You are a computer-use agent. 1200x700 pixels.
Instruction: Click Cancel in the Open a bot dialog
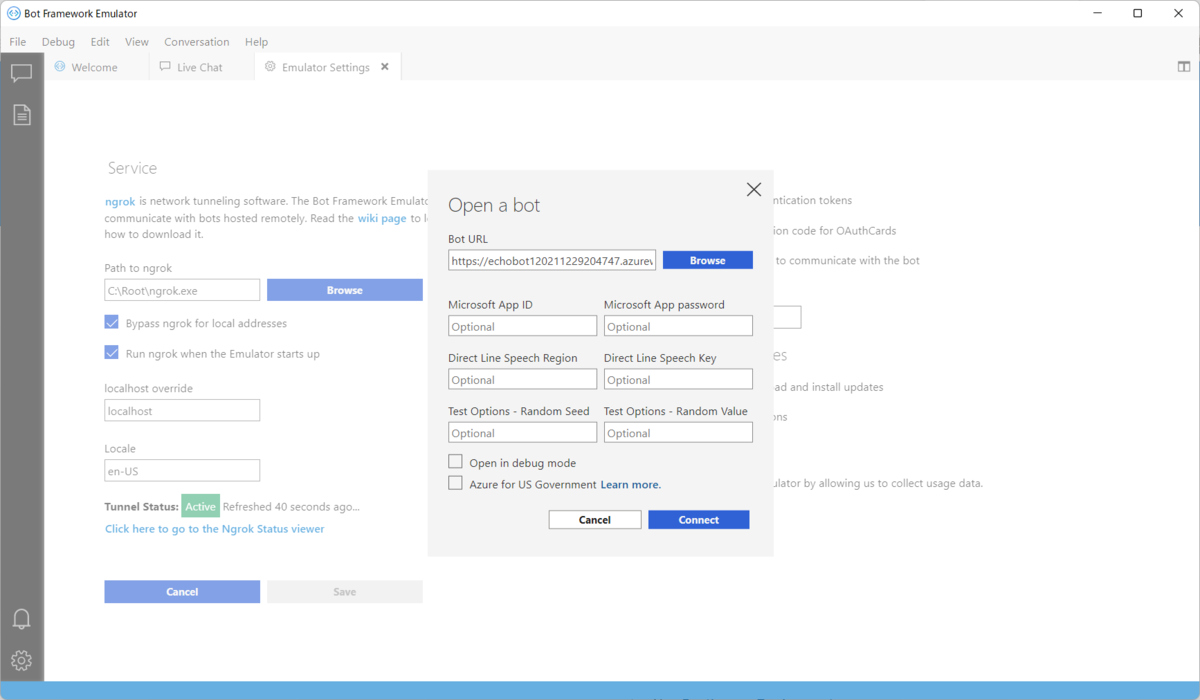pos(595,520)
